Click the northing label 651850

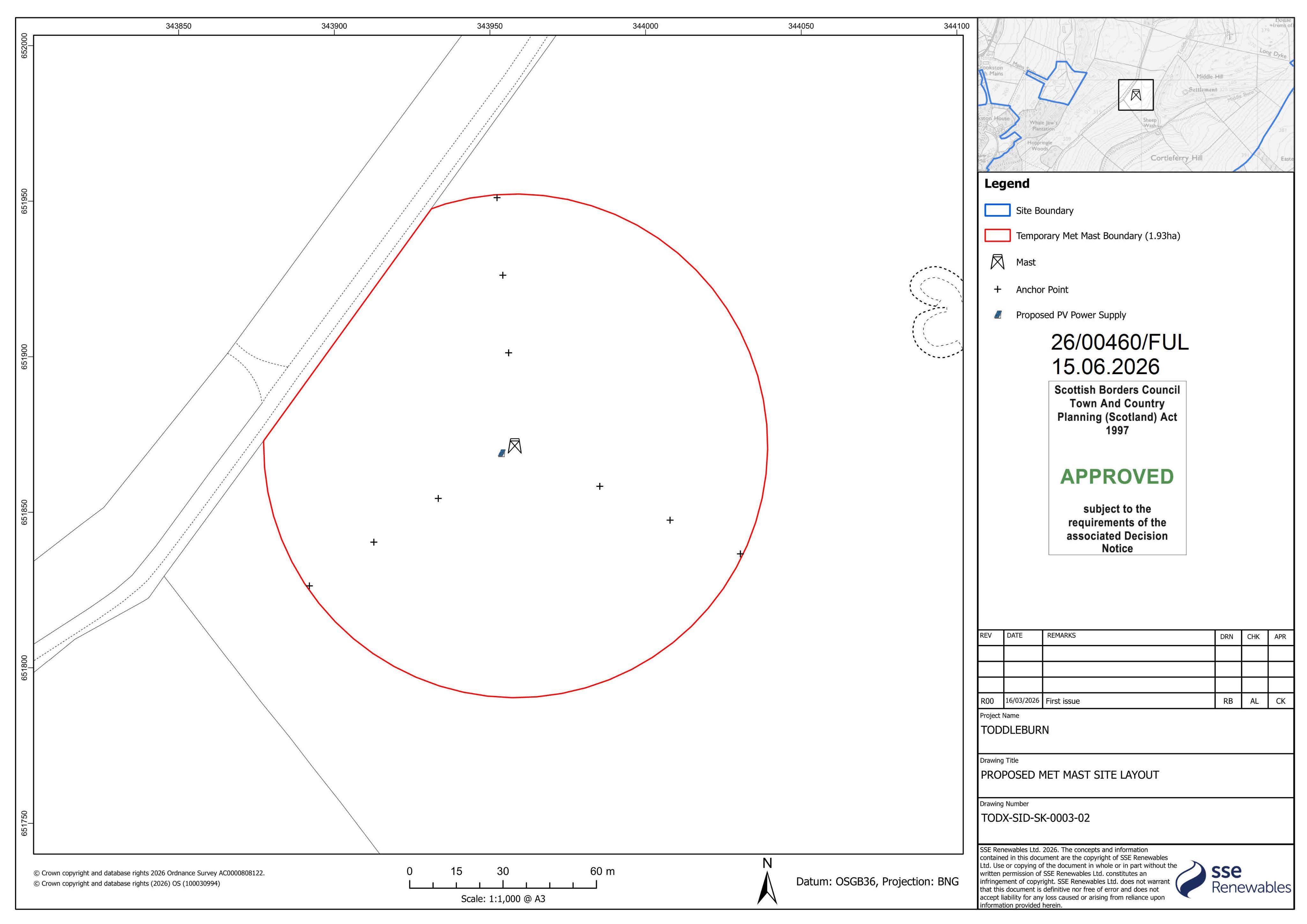point(25,512)
